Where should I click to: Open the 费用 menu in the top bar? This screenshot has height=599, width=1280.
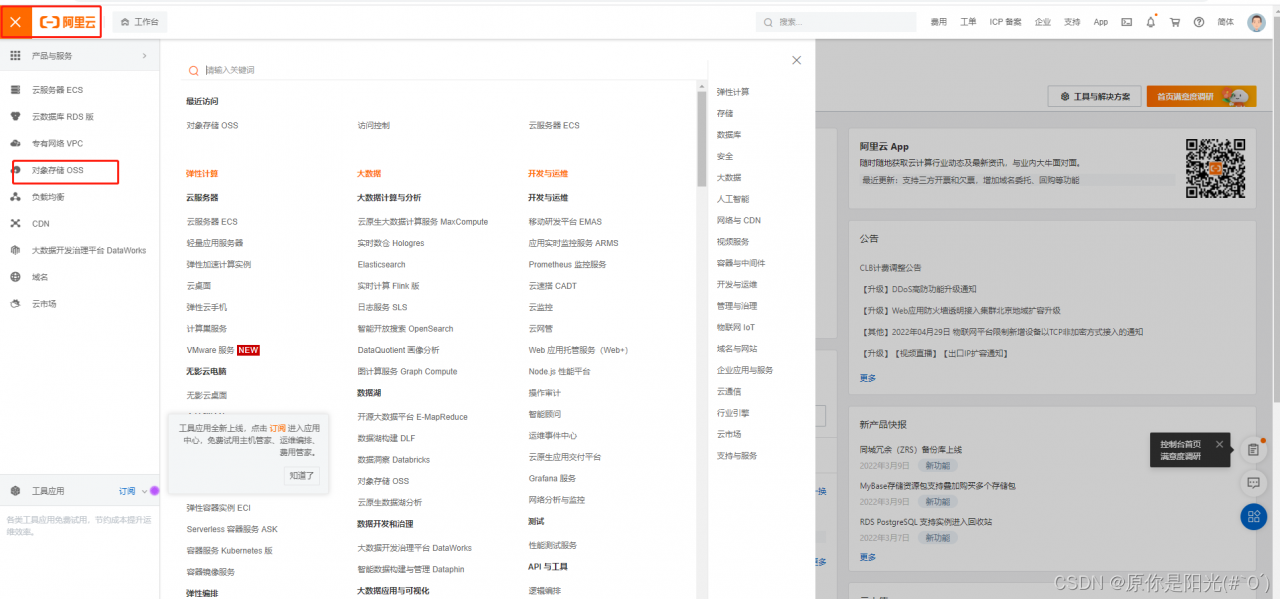pyautogui.click(x=940, y=21)
